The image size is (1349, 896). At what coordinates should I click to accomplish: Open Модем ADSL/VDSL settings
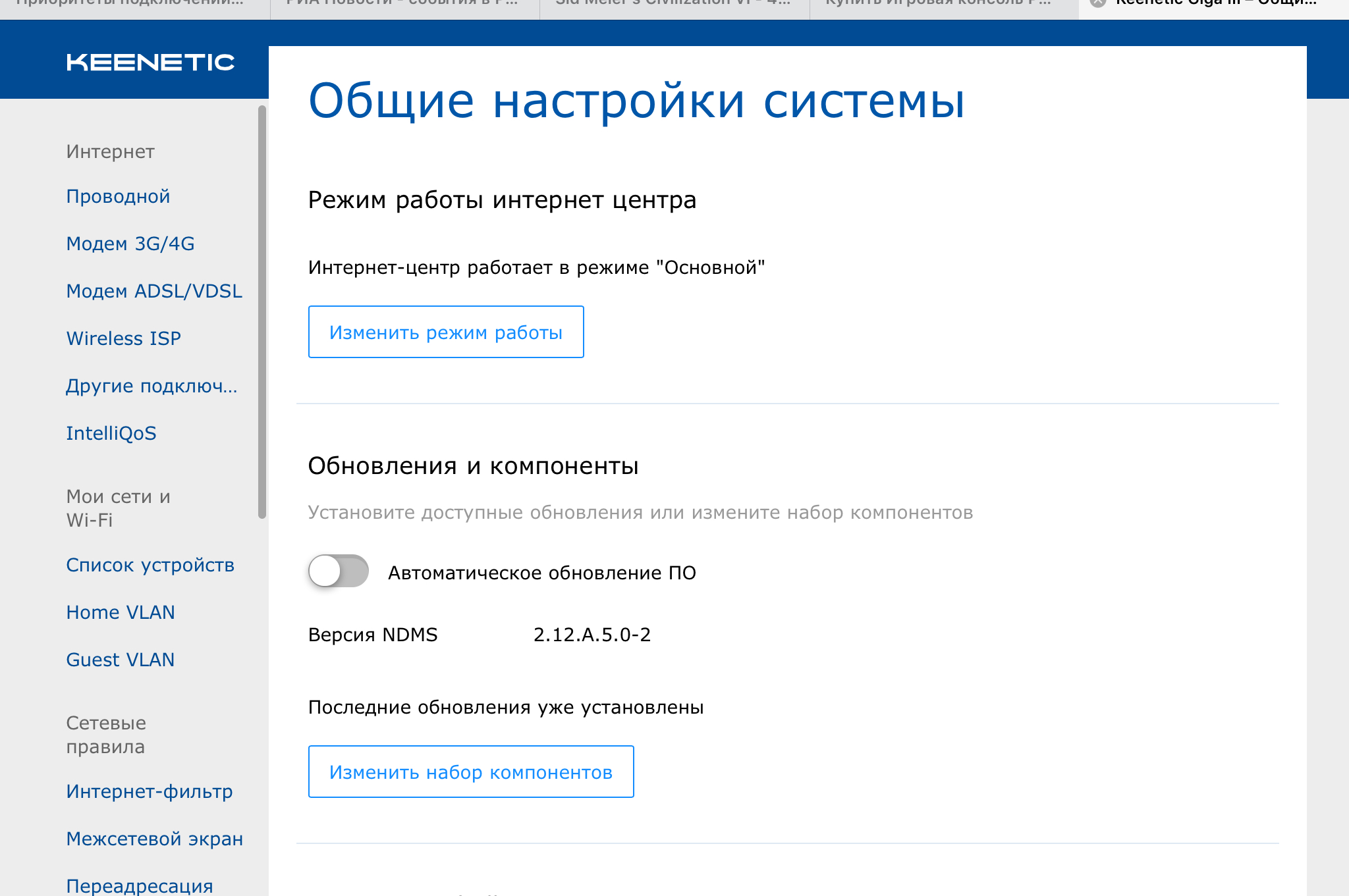point(154,291)
